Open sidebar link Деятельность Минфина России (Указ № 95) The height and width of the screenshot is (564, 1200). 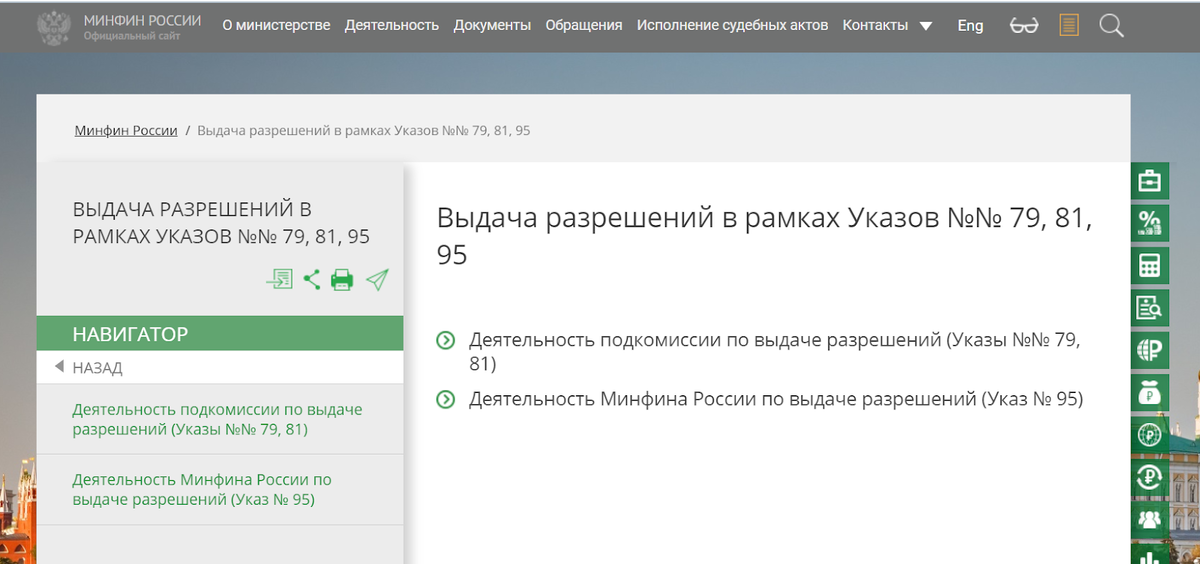point(202,490)
